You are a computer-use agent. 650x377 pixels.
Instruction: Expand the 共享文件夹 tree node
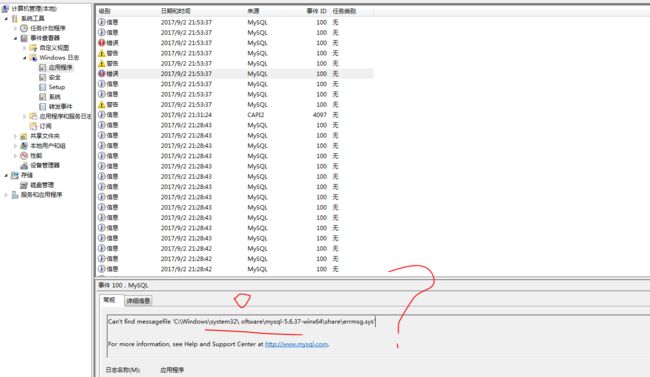15,136
